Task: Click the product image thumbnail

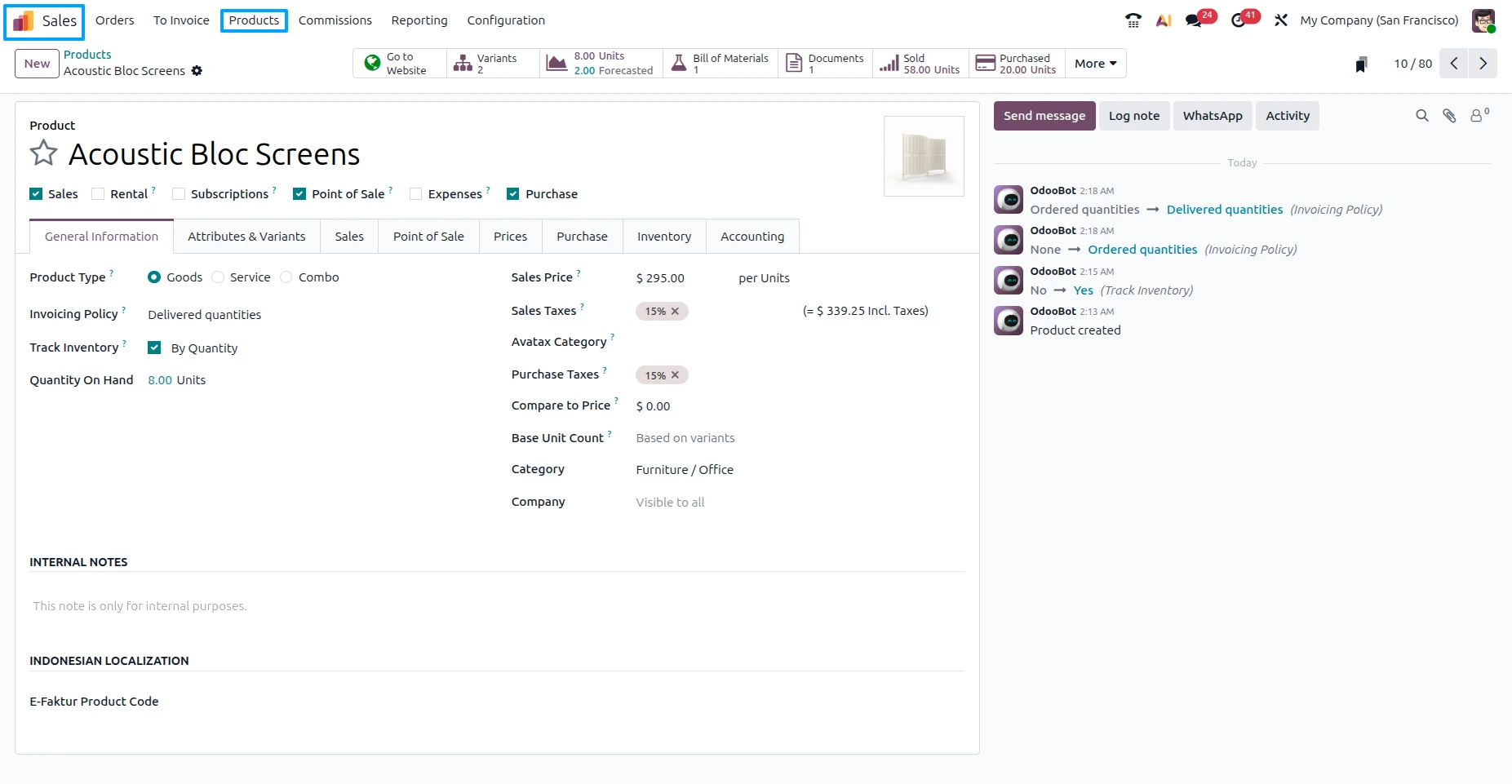Action: (x=924, y=156)
